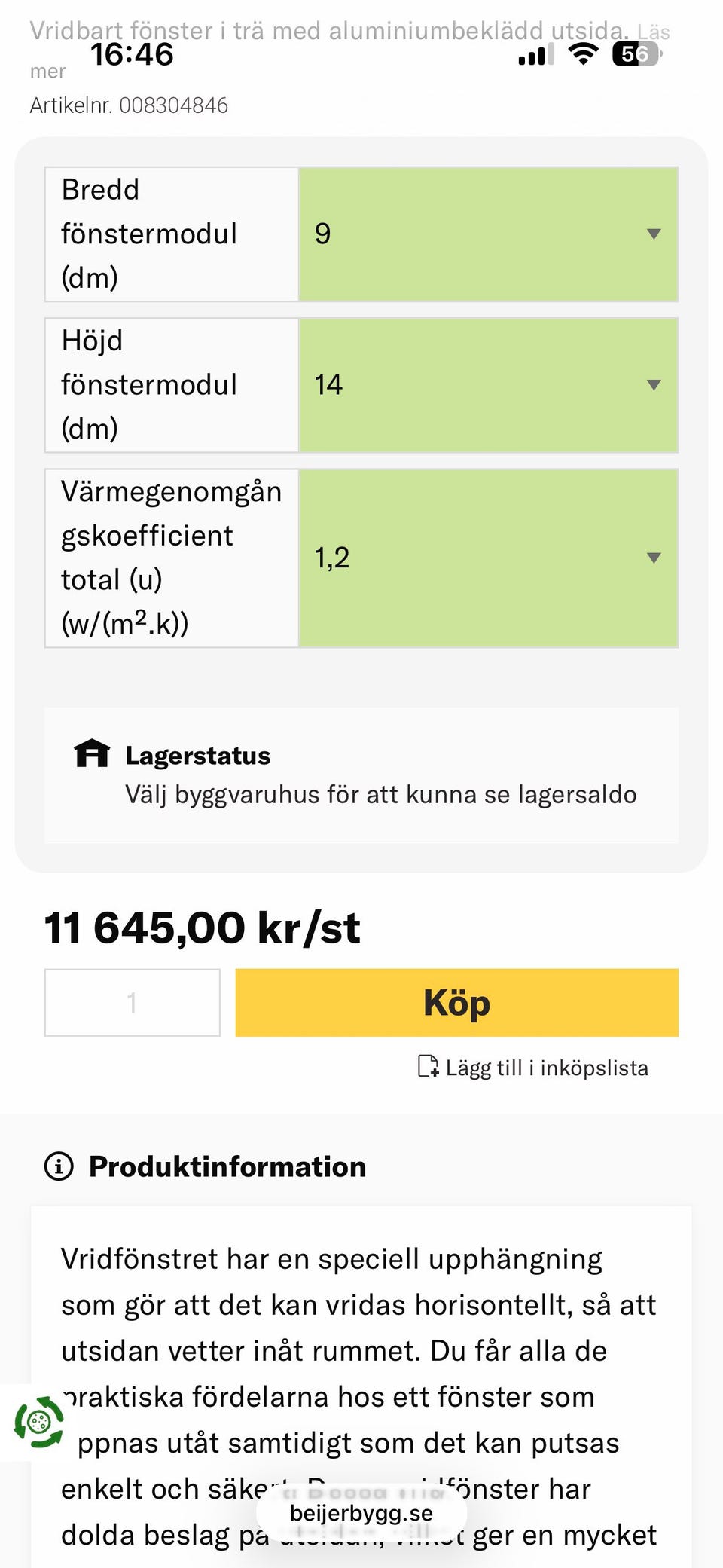
Task: Open the green cookie settings icon
Action: [x=39, y=1422]
